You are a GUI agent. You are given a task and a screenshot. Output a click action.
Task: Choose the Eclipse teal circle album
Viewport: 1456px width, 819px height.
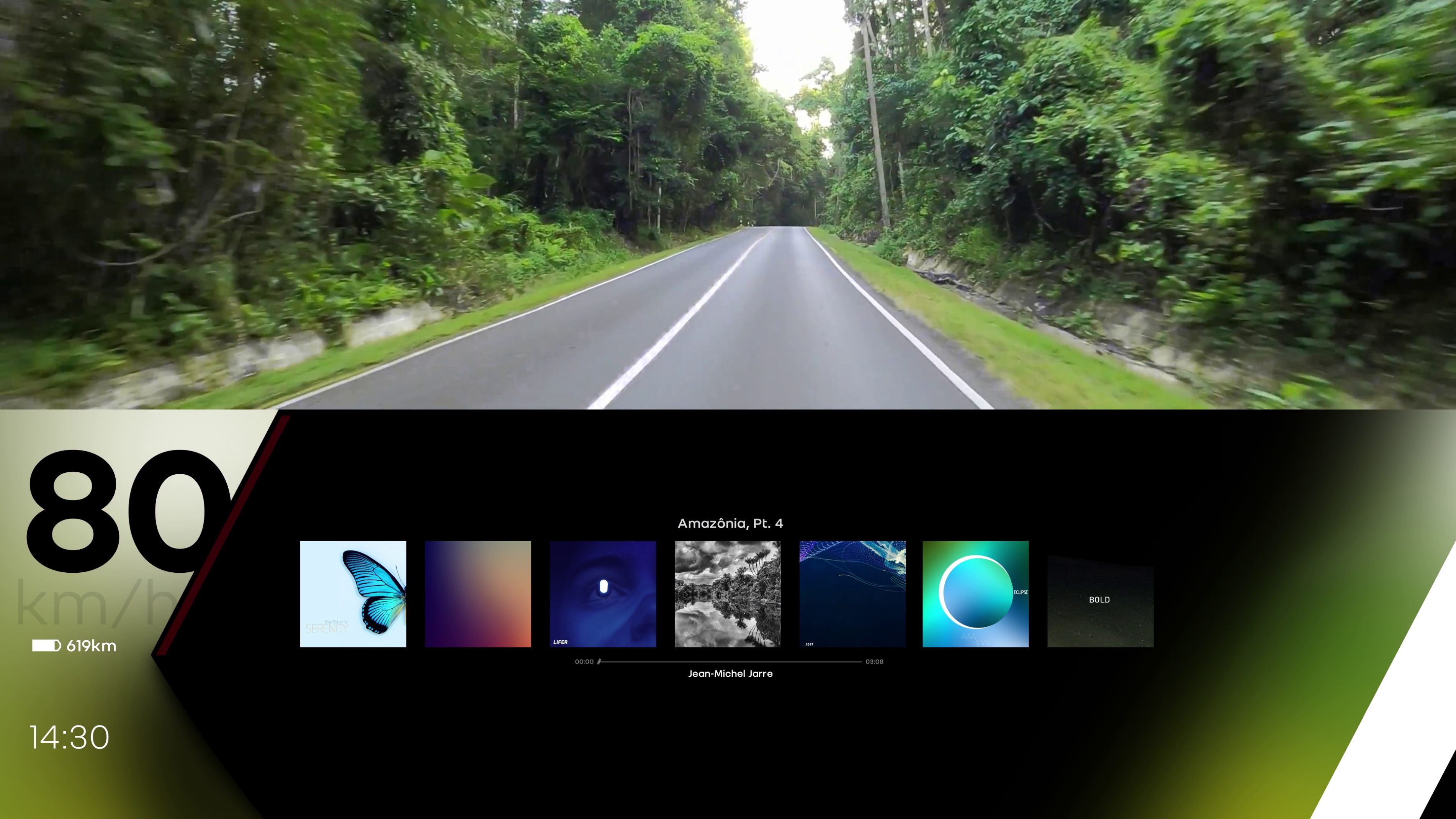[975, 593]
